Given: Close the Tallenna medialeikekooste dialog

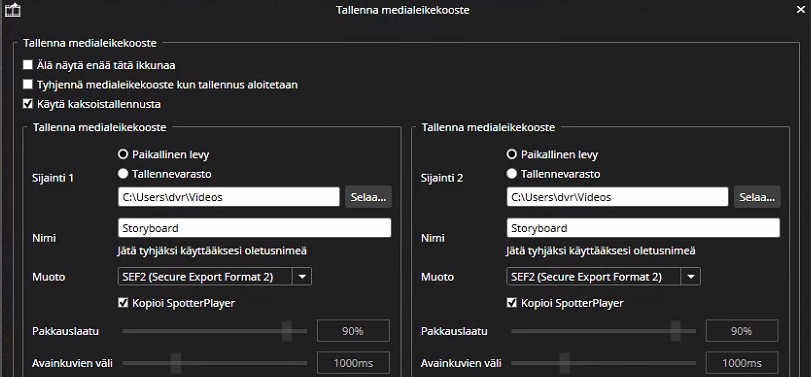Looking at the screenshot, I should click(800, 10).
